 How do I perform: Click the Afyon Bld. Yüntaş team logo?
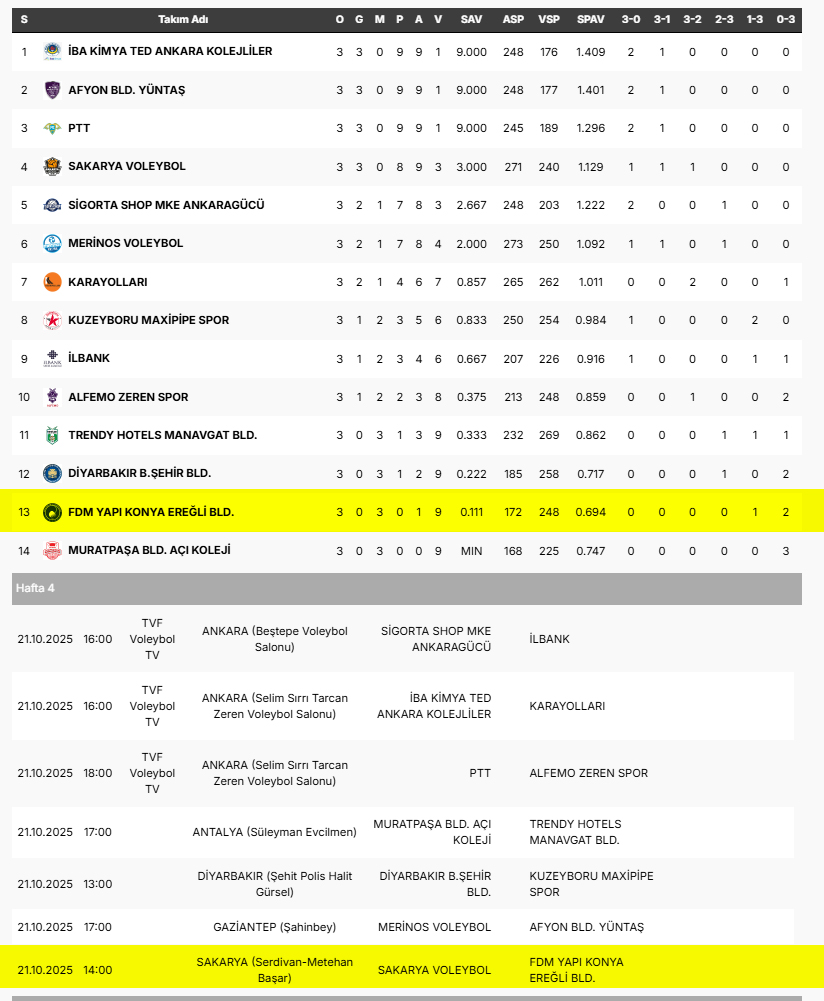click(x=52, y=90)
